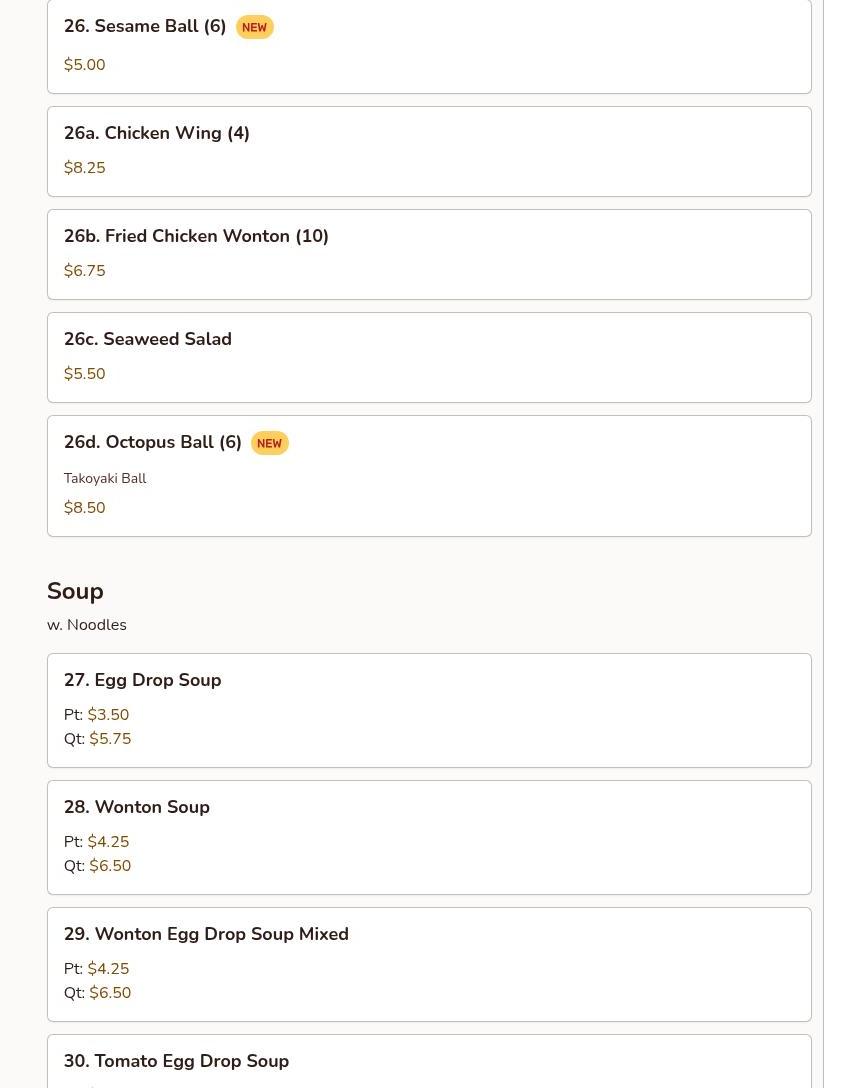This screenshot has width=844, height=1088.
Task: Click the Soup section heading
Action: (75, 591)
